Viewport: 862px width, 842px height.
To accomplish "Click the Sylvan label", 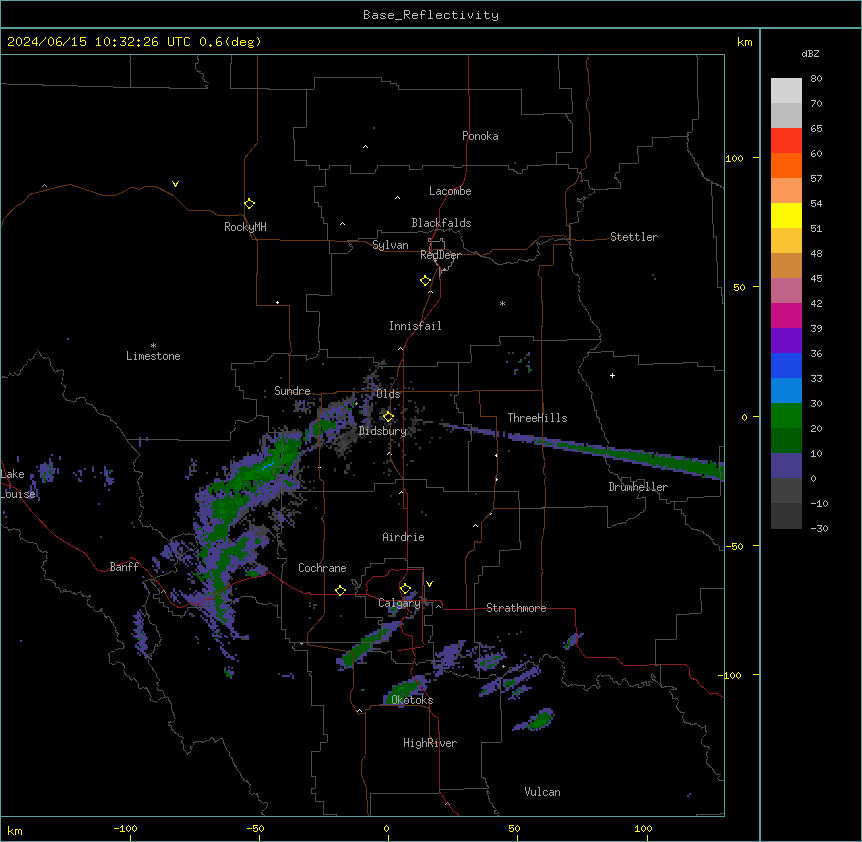I will [x=390, y=245].
